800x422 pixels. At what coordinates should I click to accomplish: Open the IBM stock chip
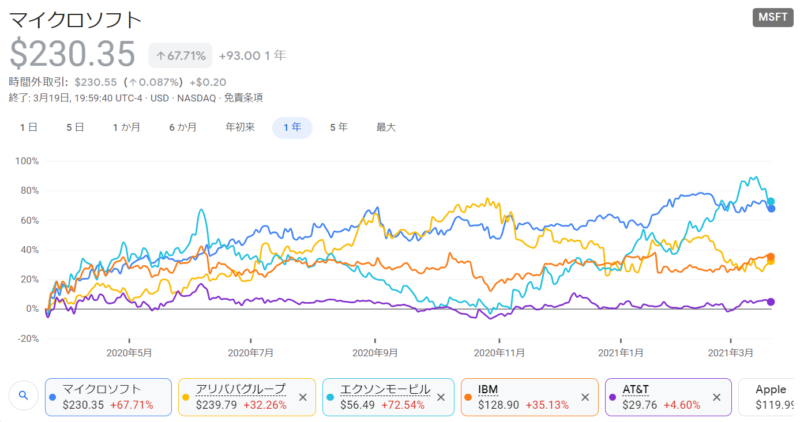529,397
